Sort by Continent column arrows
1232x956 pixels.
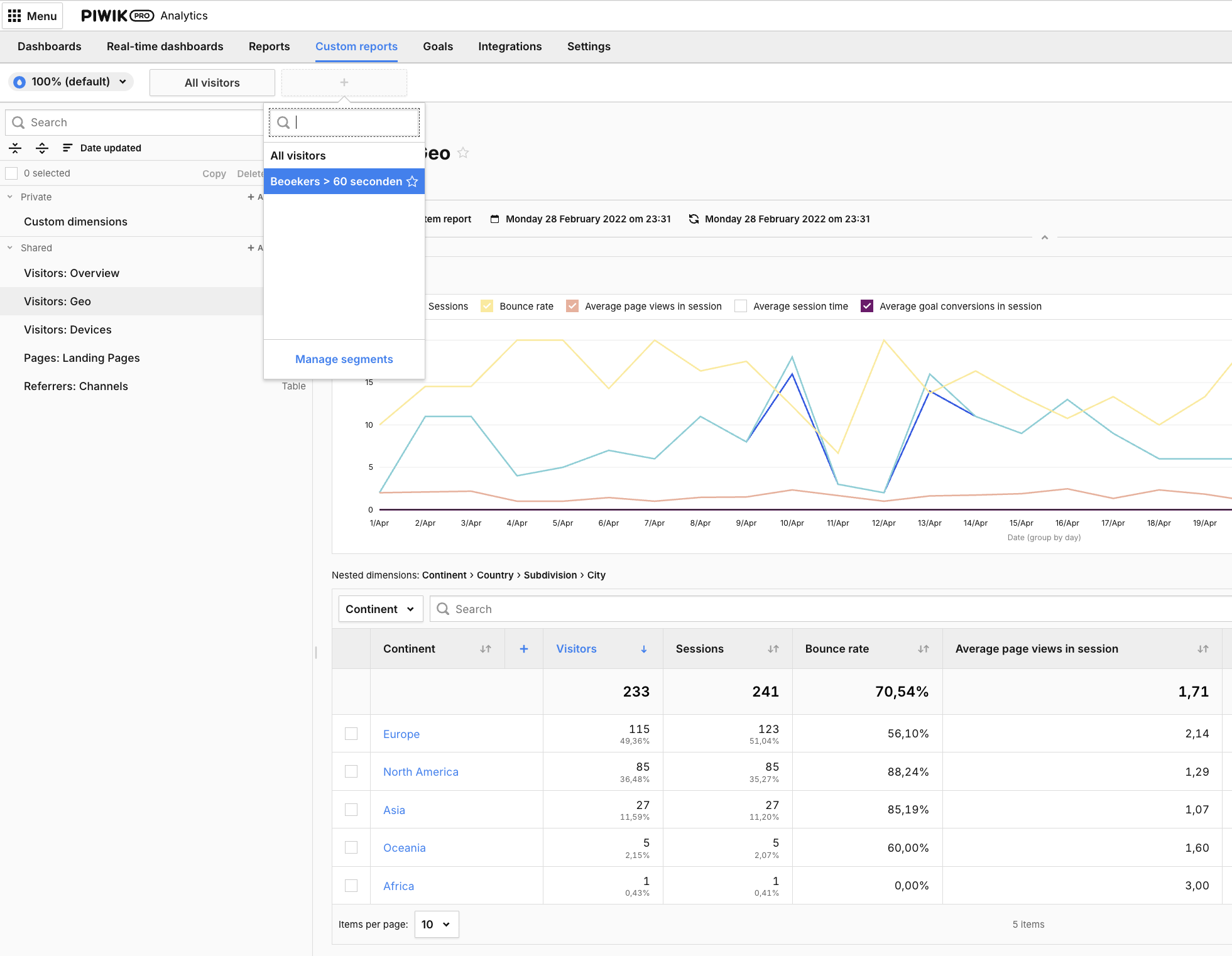click(486, 649)
